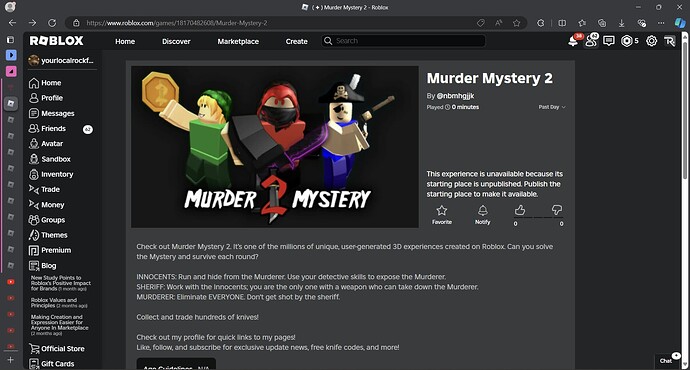690x370 pixels.
Task: Open Browser essentials heart icon
Action: pyautogui.click(x=642, y=23)
